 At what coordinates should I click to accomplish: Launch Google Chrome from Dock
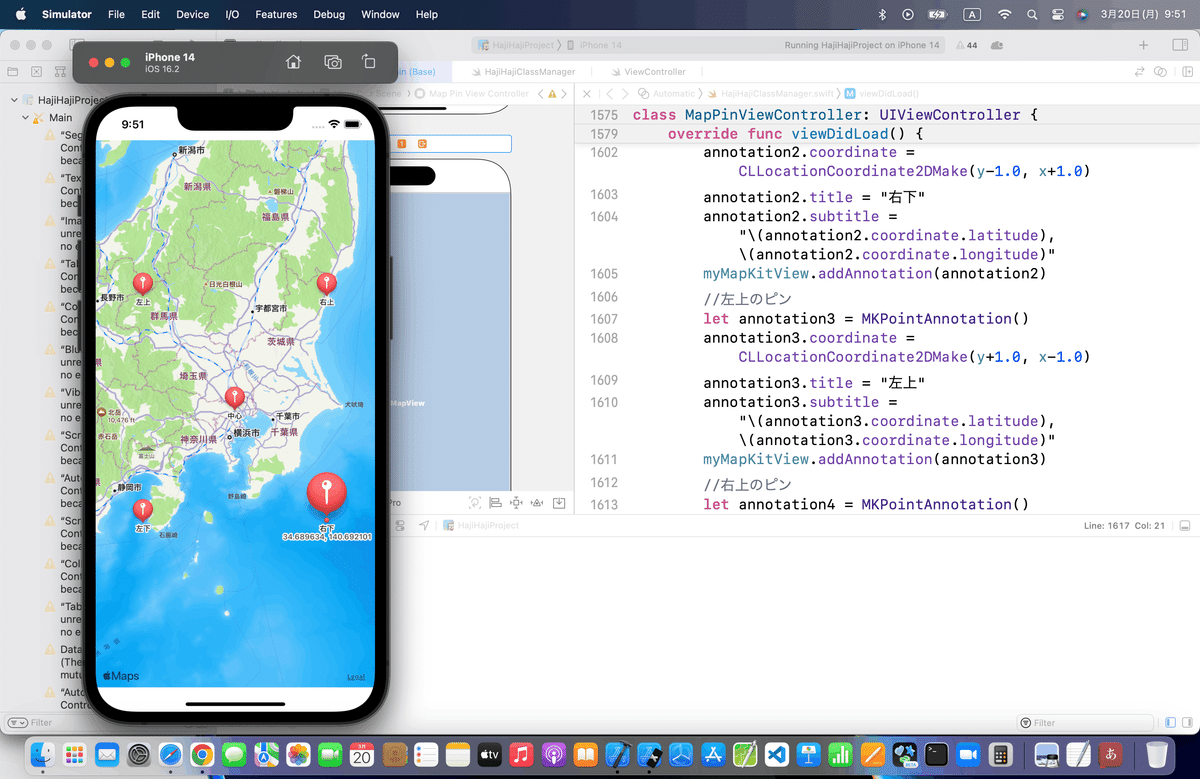[202, 754]
